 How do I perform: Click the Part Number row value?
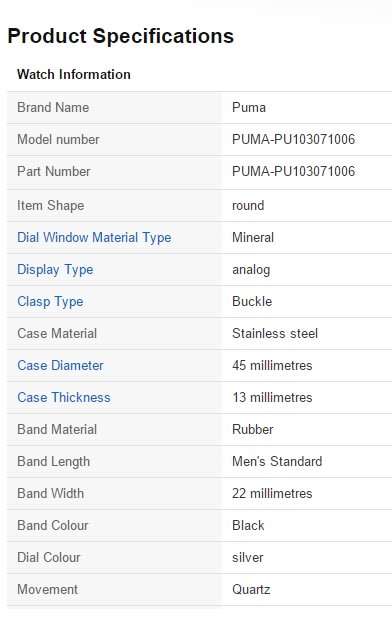293,171
